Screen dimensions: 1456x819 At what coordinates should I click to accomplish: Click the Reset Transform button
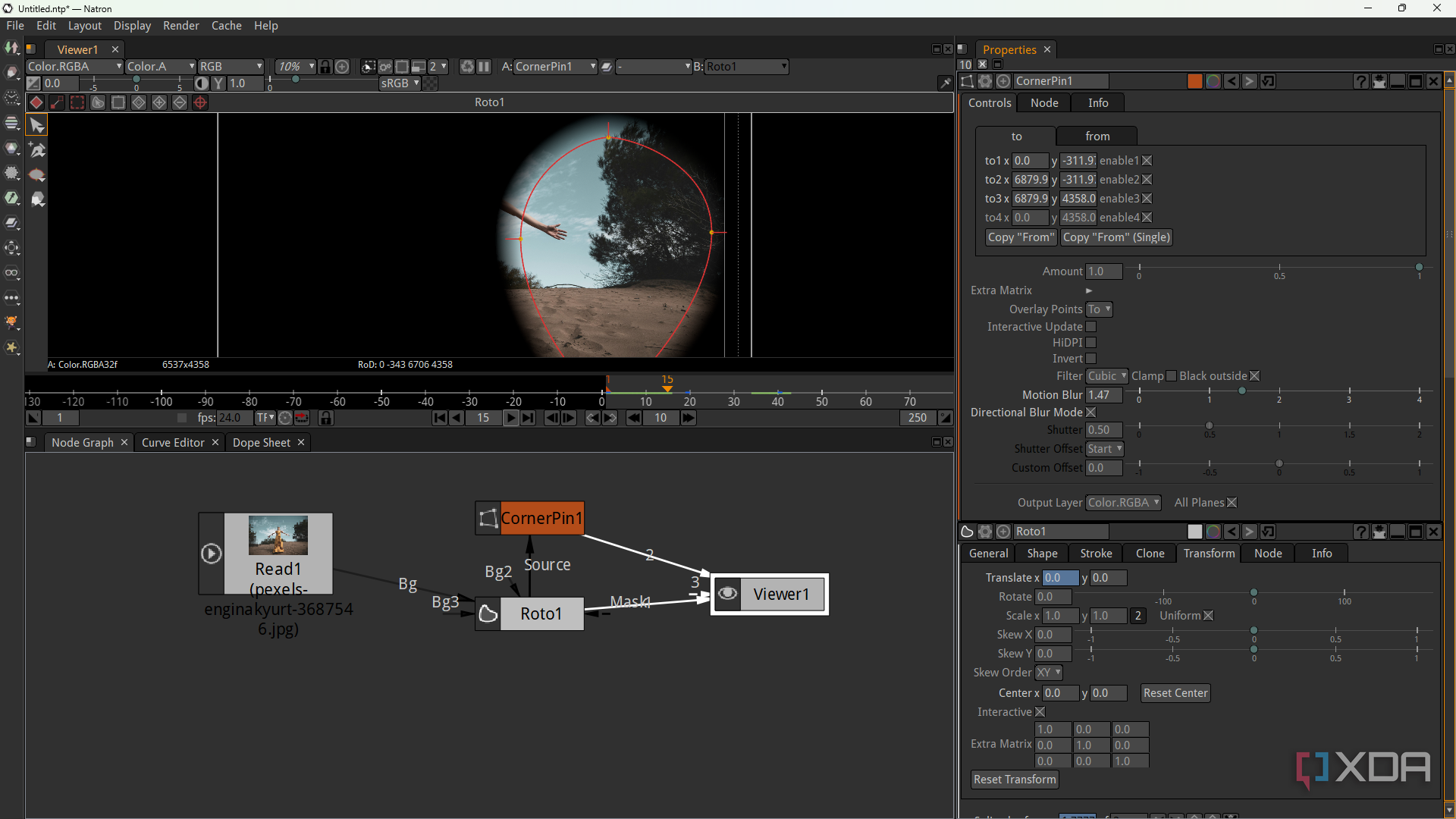click(x=1015, y=780)
